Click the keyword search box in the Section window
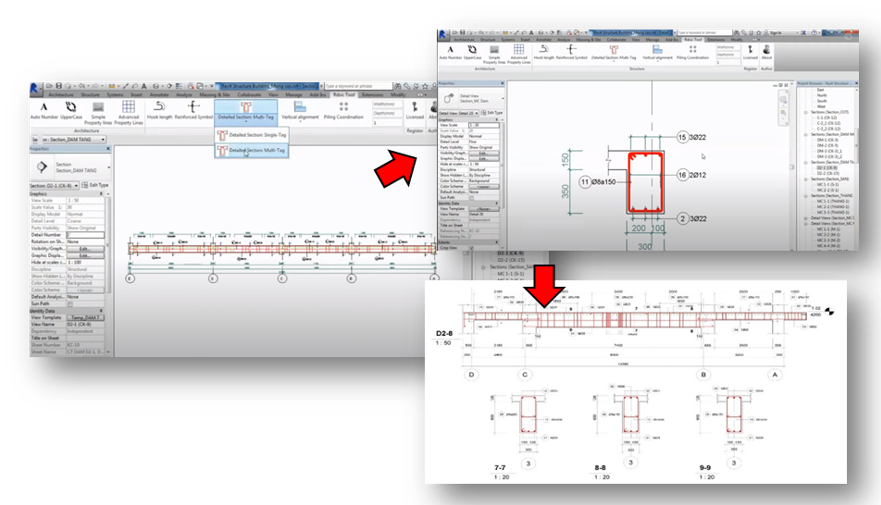Image resolution: width=881 pixels, height=505 pixels. tap(357, 86)
